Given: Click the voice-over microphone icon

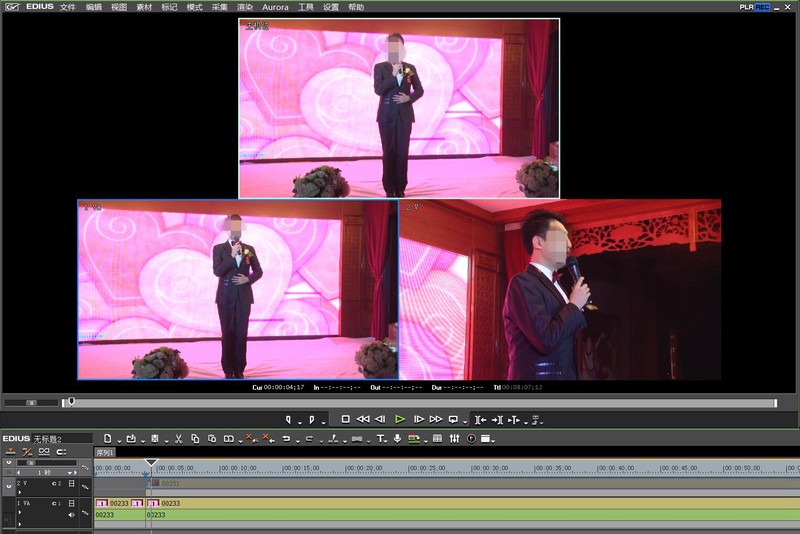Looking at the screenshot, I should pos(397,439).
